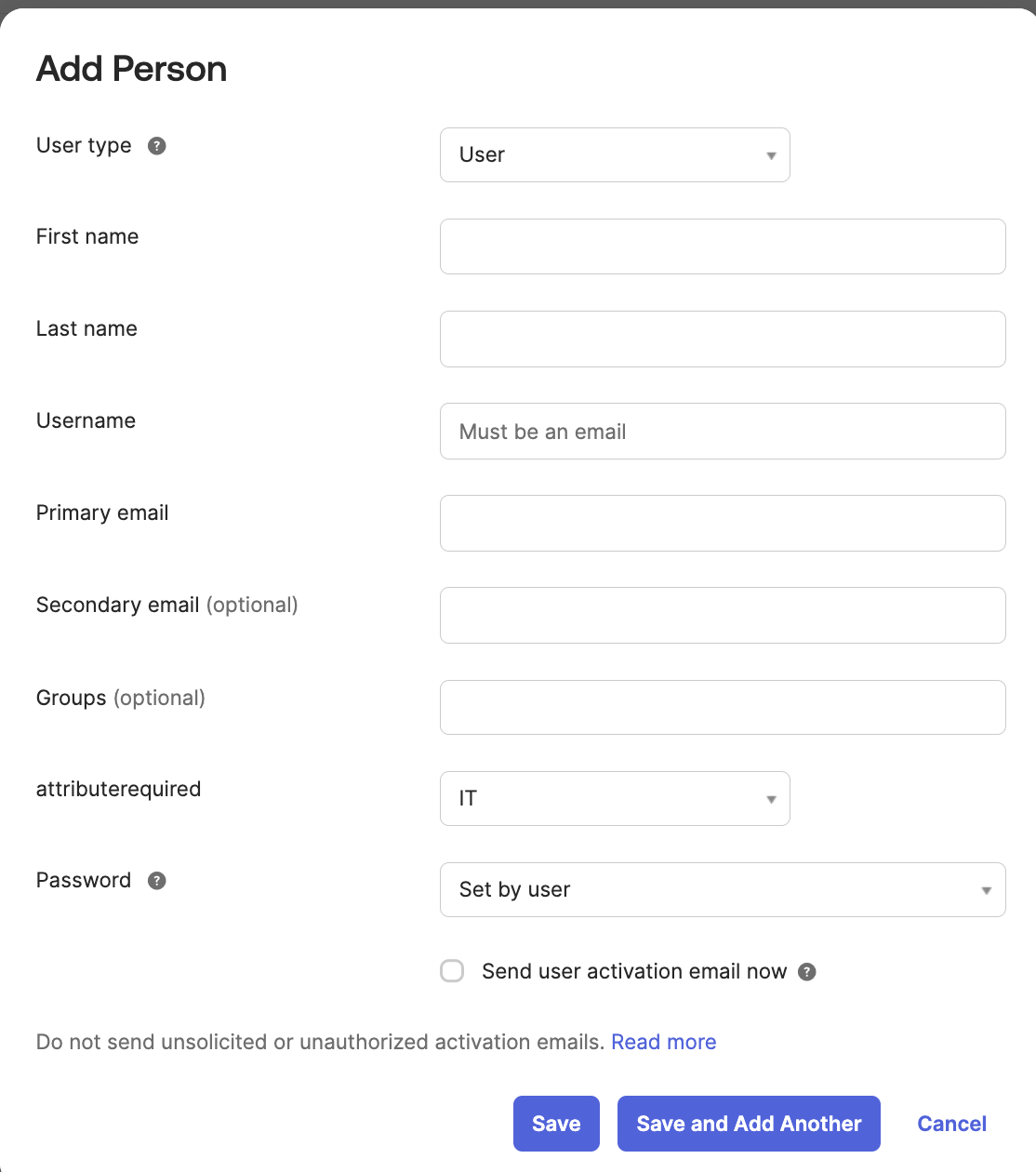Click the Groups optional input box
Image resolution: width=1036 pixels, height=1172 pixels.
(723, 707)
